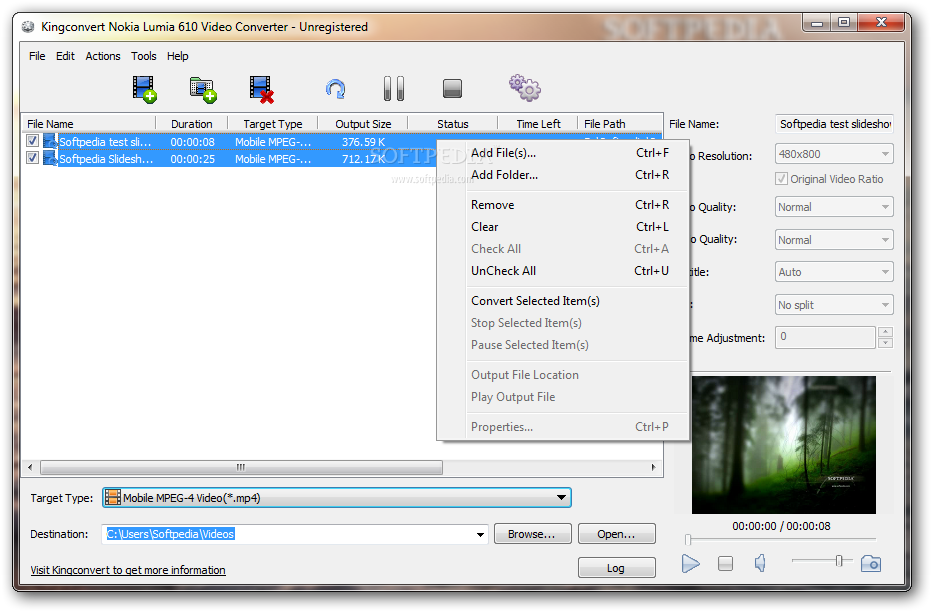The height and width of the screenshot is (612, 932).
Task: Click the File Name column header
Action: click(x=89, y=124)
